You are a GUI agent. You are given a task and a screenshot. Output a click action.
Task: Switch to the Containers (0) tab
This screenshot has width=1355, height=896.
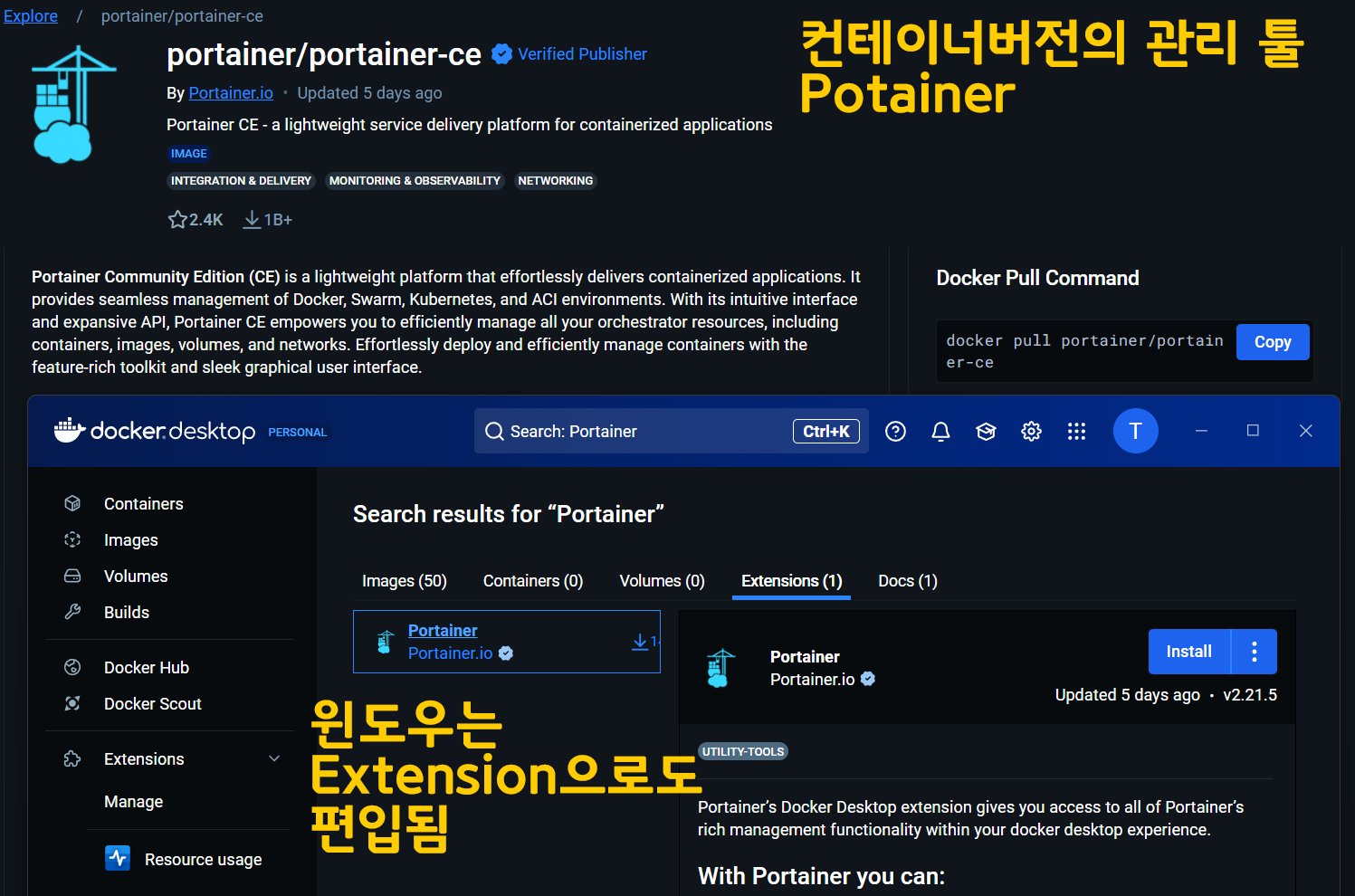[x=533, y=581]
